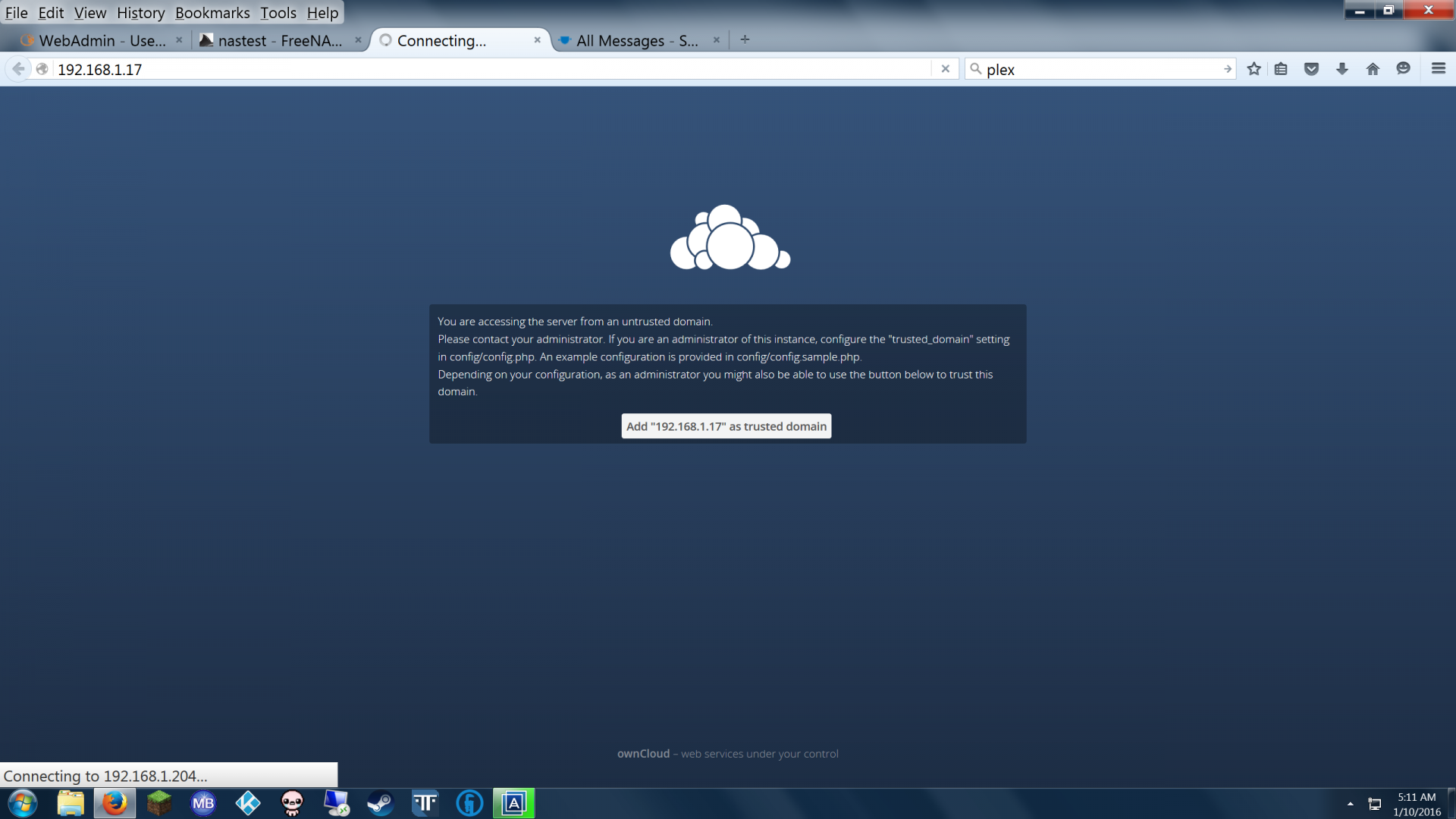
Task: Click the site identity globe icon
Action: tap(42, 69)
